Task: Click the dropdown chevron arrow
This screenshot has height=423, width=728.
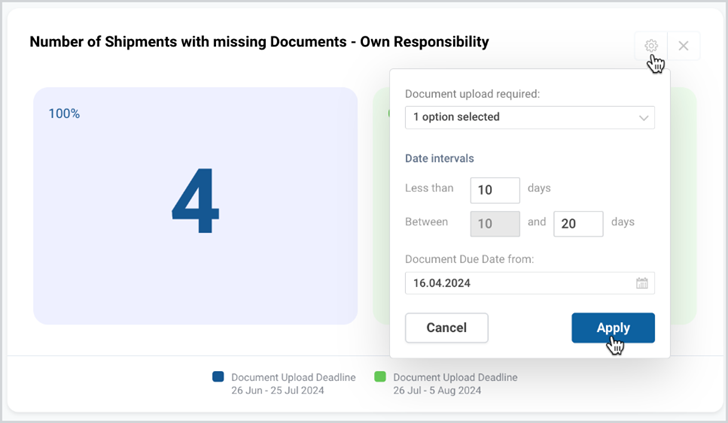Action: point(644,118)
